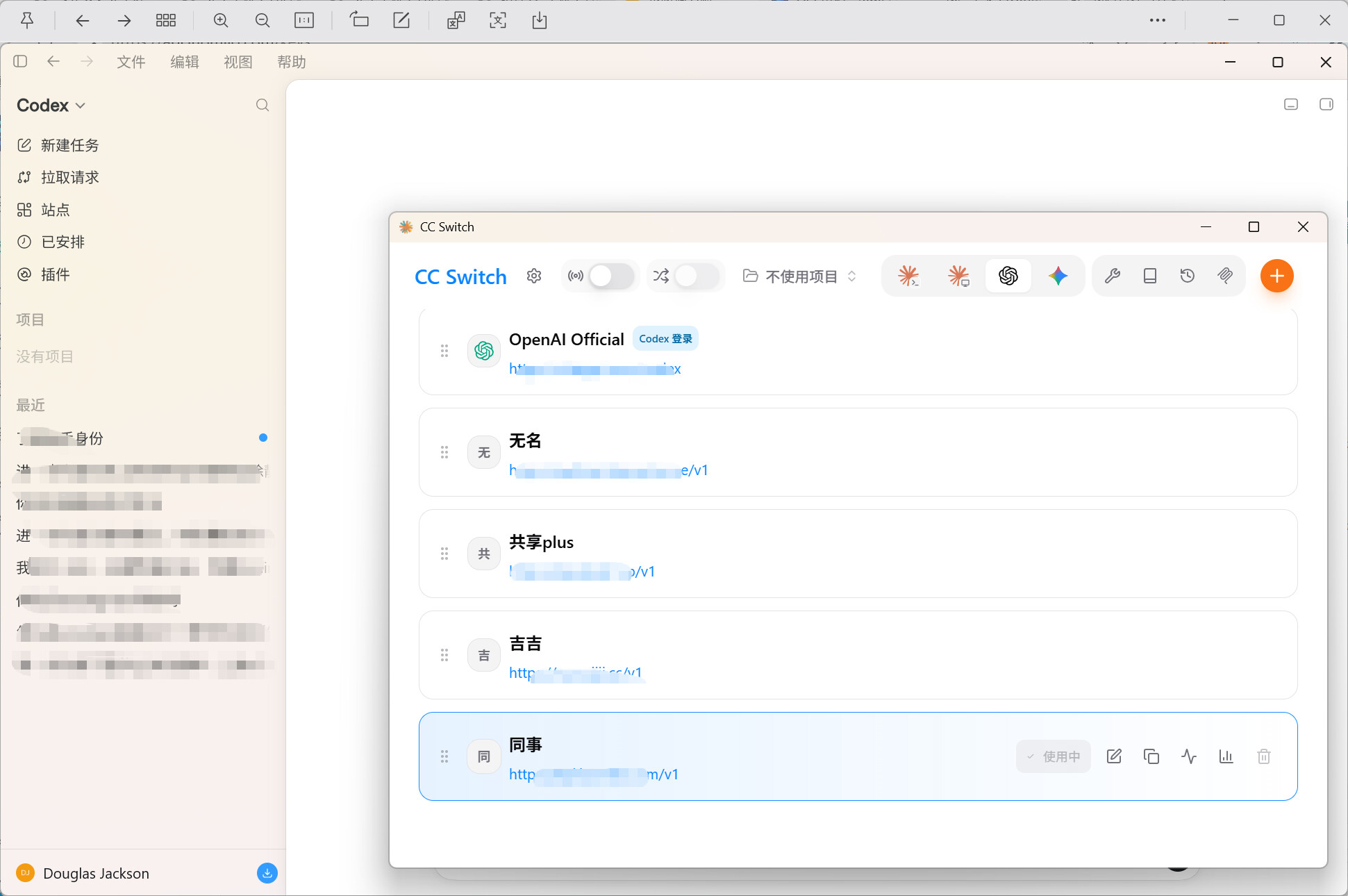Viewport: 1348px width, 896px height.
Task: Grab drag handle of OpenAI Official card
Action: (444, 351)
